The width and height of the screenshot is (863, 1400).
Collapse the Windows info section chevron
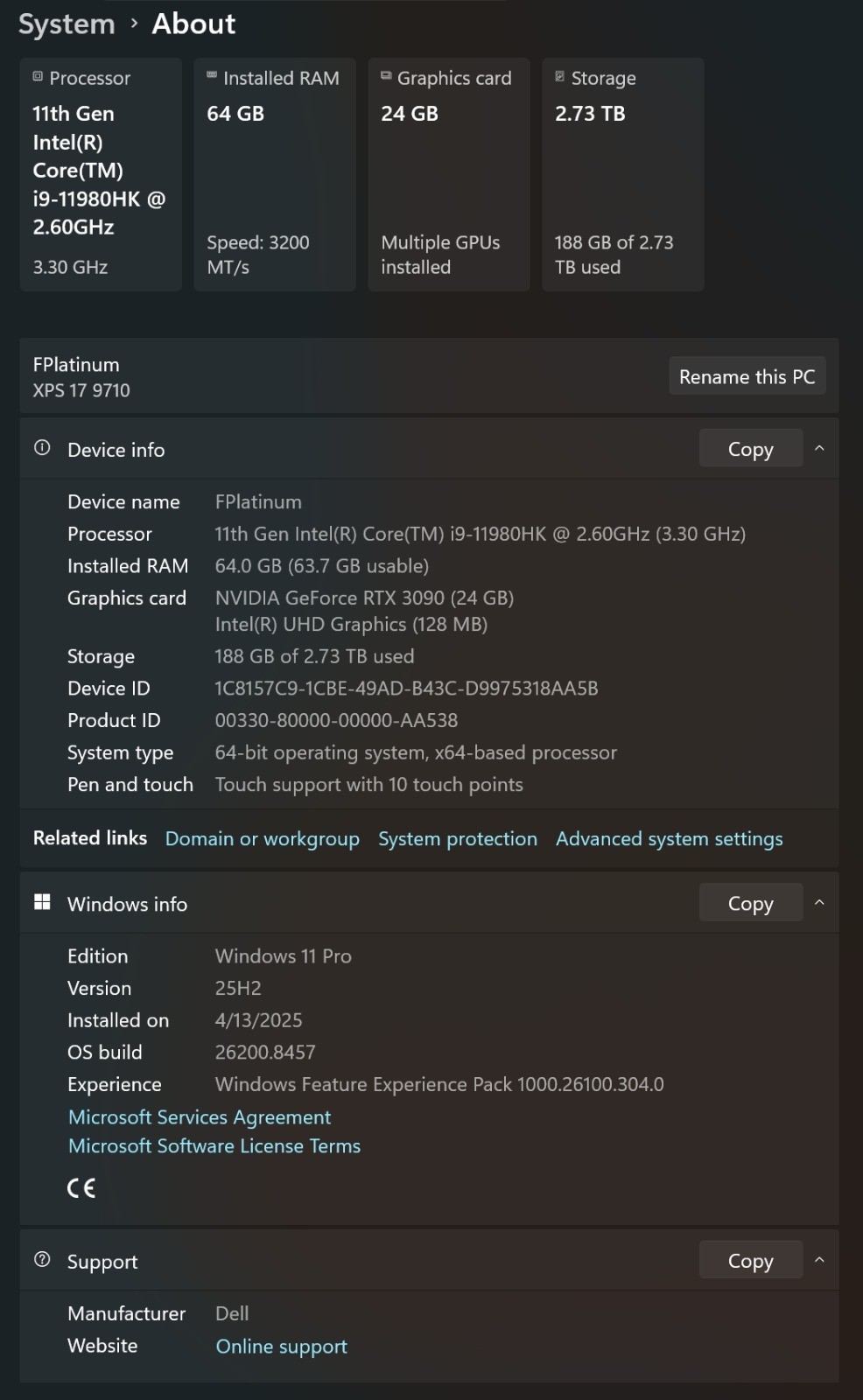click(819, 902)
